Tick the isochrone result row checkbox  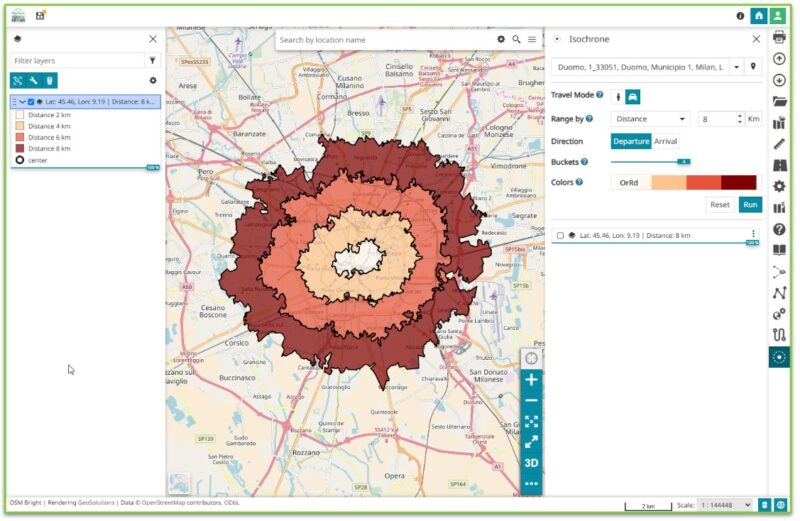pos(560,236)
